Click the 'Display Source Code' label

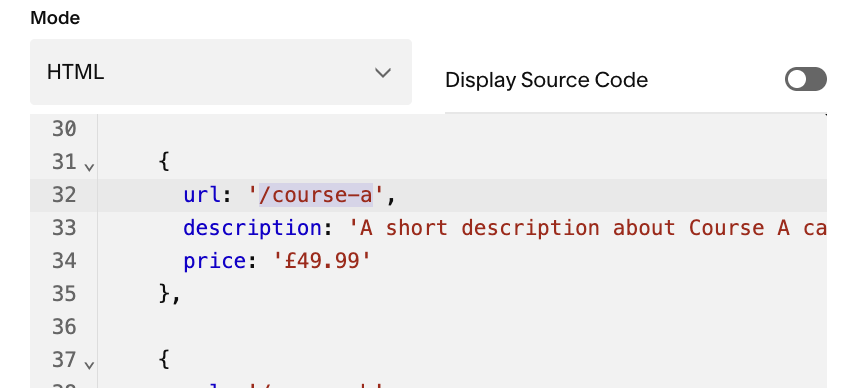(547, 80)
